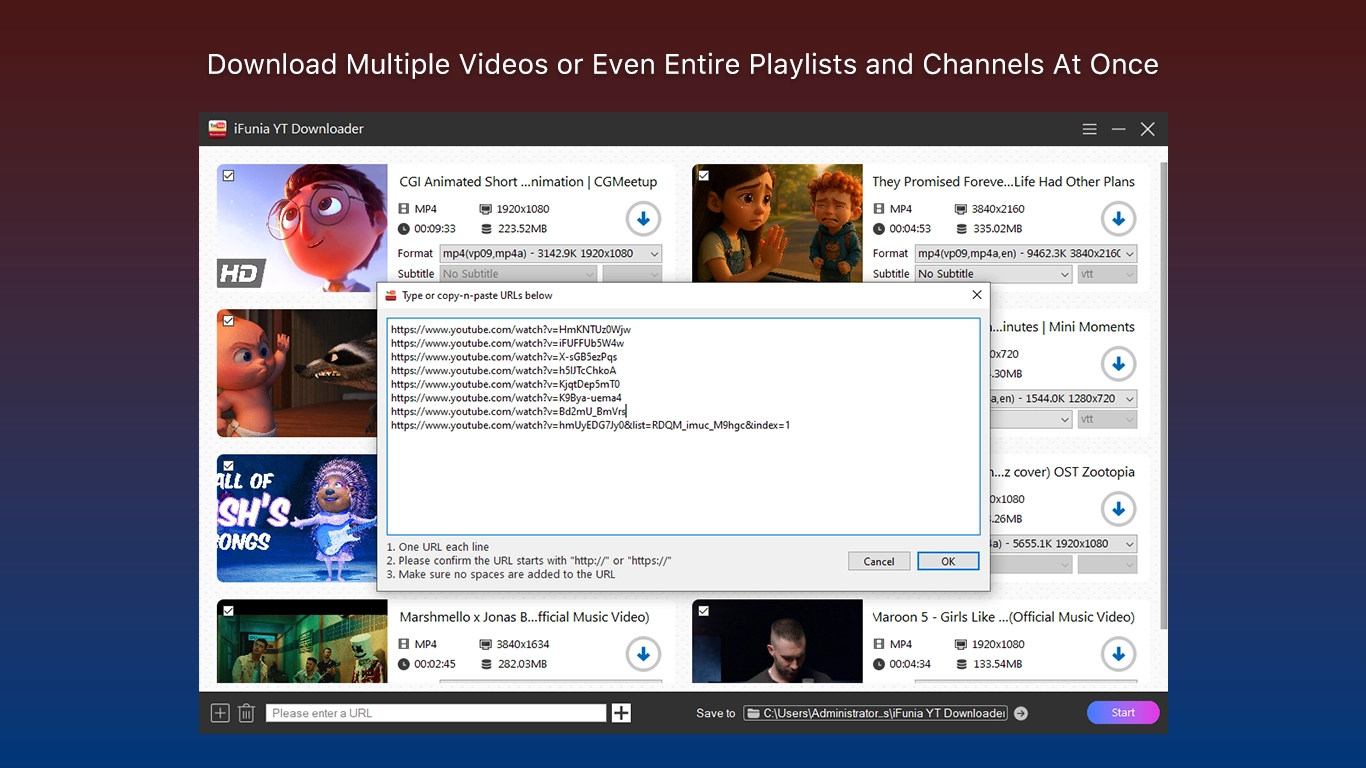Uncheck the Maroon 5 video checkbox

(x=703, y=611)
